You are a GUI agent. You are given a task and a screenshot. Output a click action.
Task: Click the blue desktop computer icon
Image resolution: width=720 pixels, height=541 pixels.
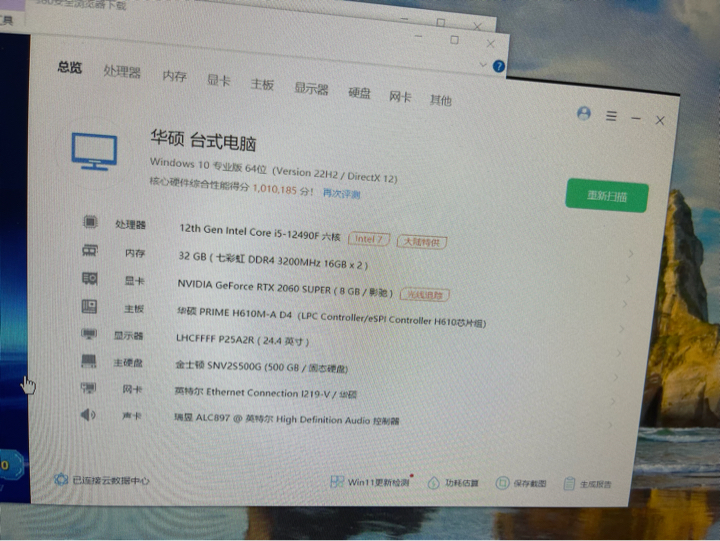tap(94, 152)
